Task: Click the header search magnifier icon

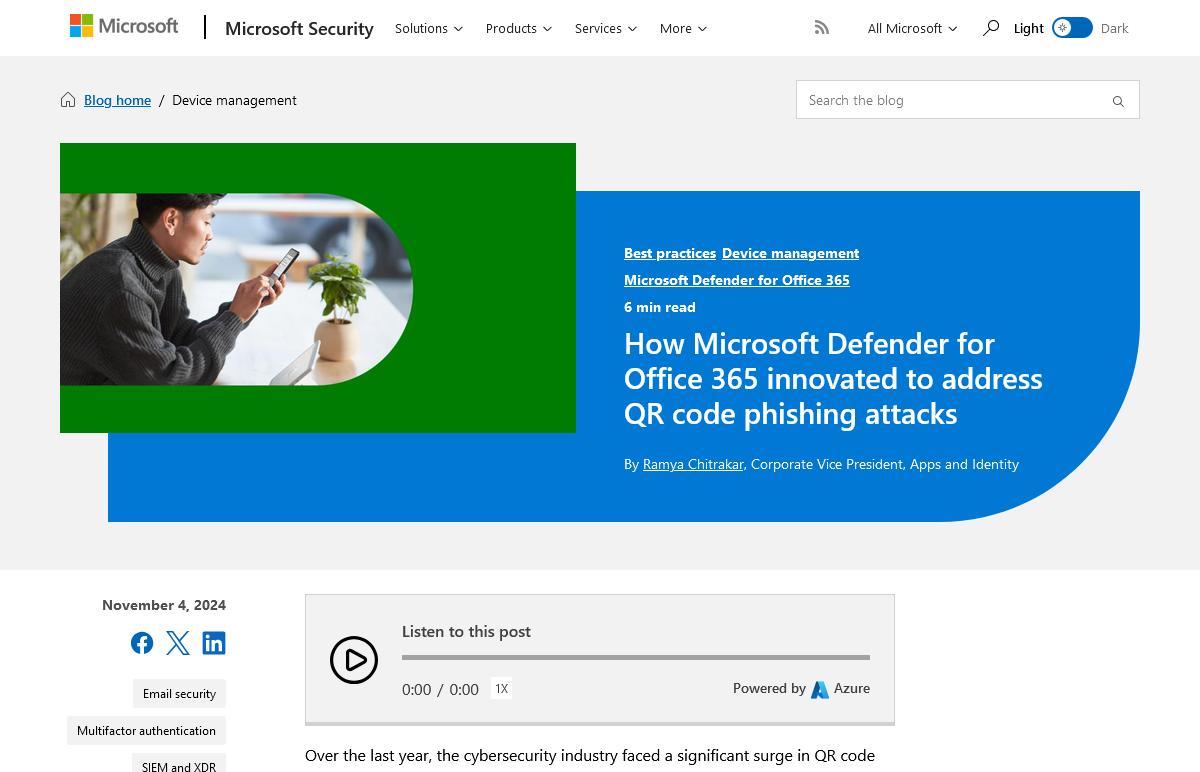Action: click(x=991, y=28)
